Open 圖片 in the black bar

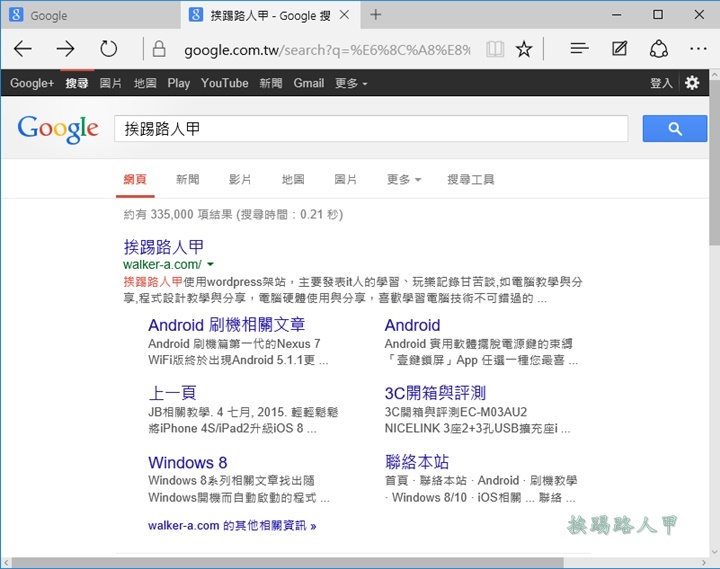click(x=111, y=83)
